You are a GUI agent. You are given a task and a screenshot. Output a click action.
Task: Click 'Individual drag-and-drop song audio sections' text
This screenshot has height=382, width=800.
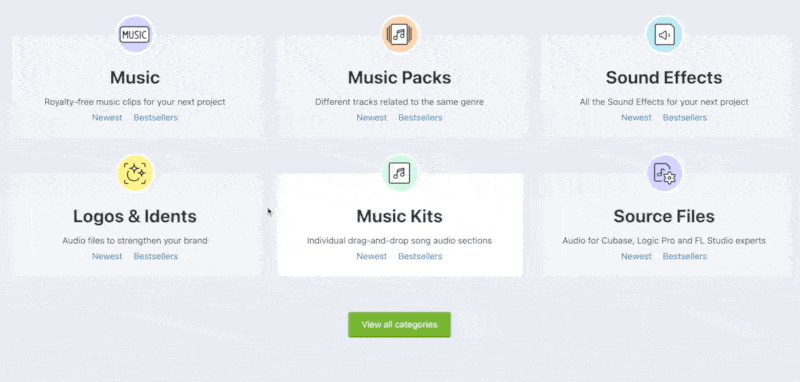399,241
